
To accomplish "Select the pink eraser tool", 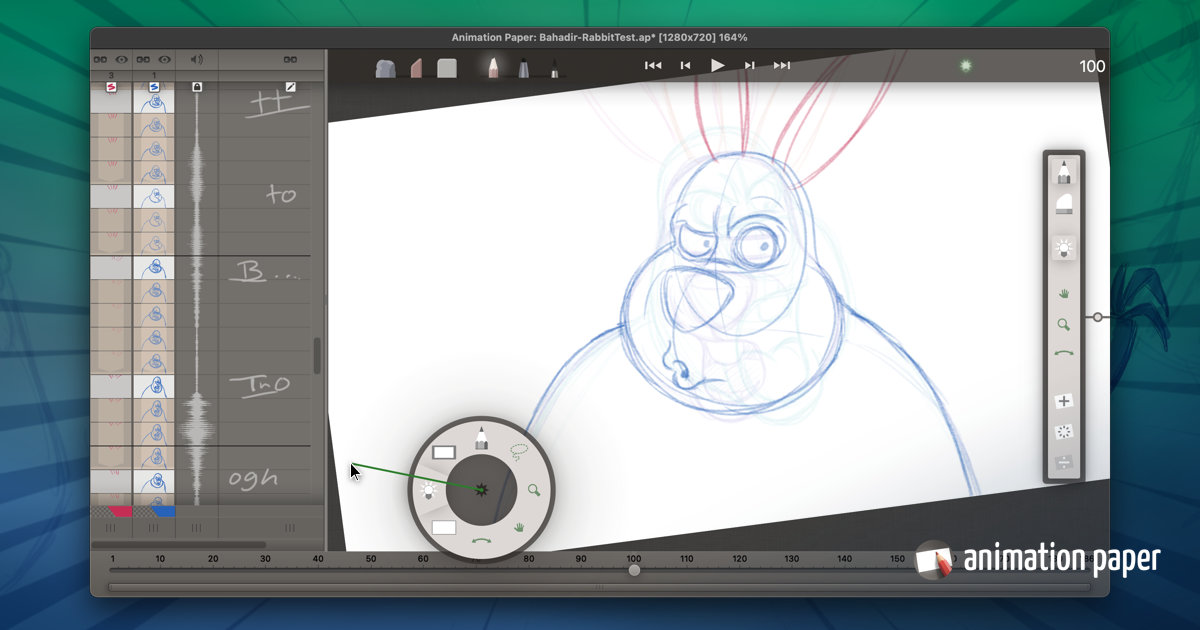I will point(416,67).
